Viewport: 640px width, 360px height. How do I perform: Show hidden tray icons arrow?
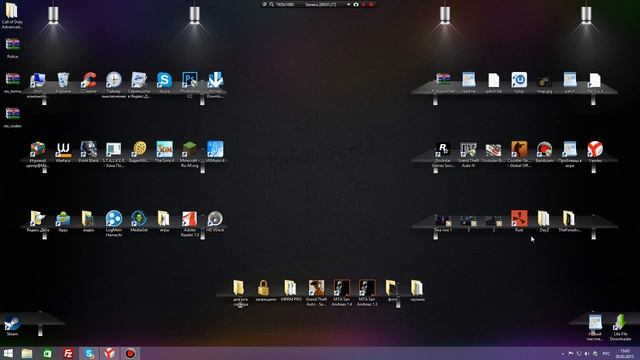tap(563, 354)
